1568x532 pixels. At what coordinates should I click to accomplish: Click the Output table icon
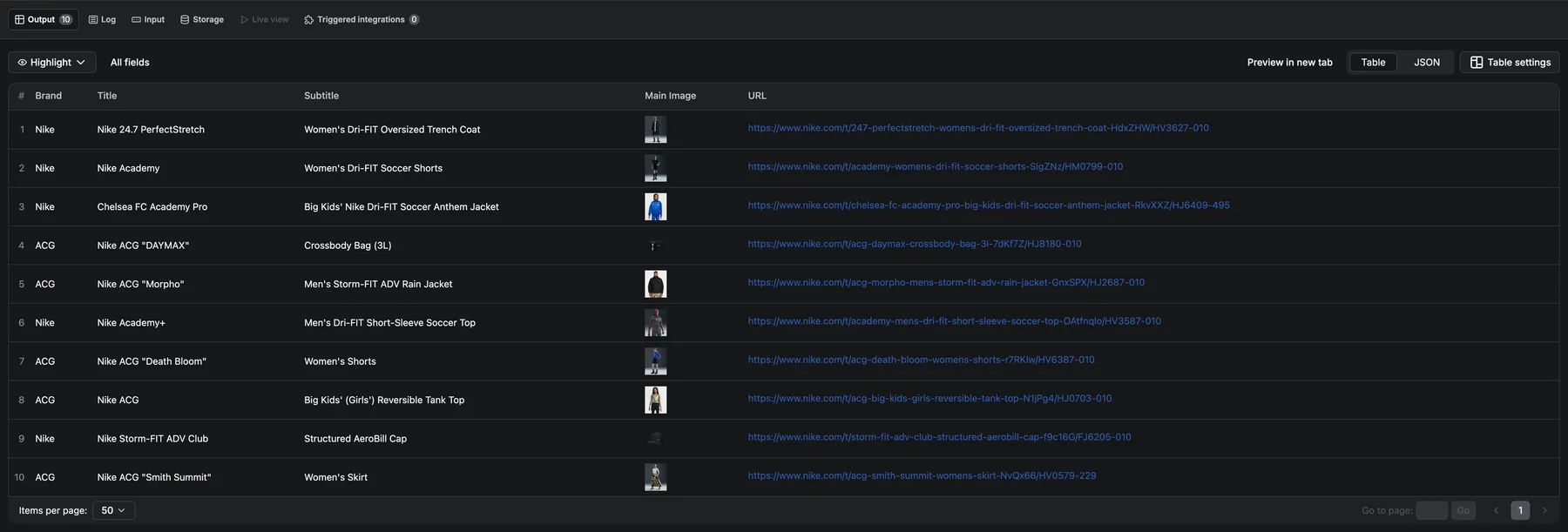(20, 19)
